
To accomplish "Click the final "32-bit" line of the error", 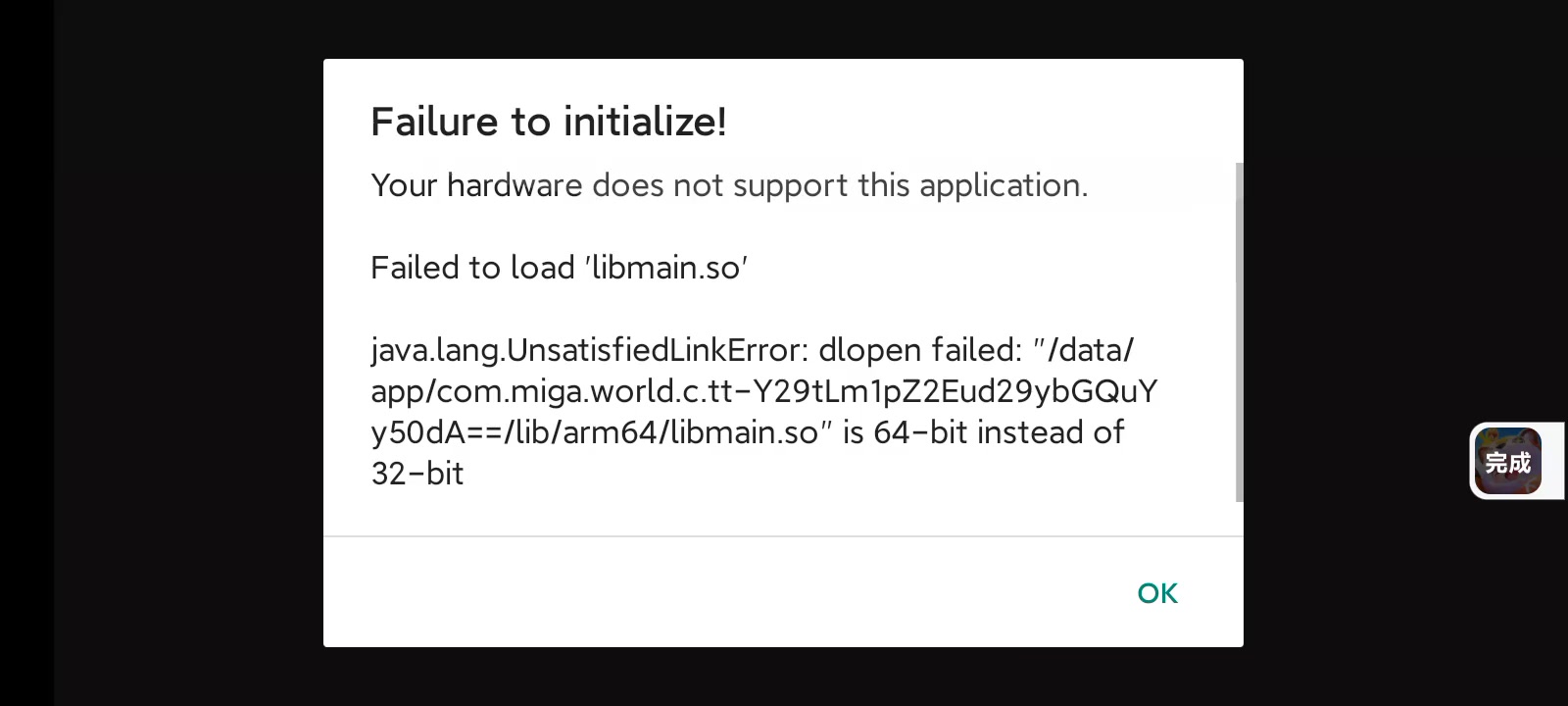I will (x=416, y=474).
